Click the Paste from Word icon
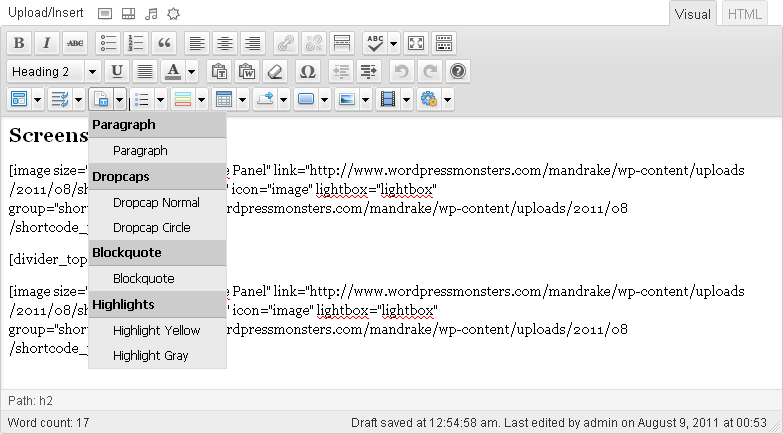783x434 pixels. coord(247,71)
